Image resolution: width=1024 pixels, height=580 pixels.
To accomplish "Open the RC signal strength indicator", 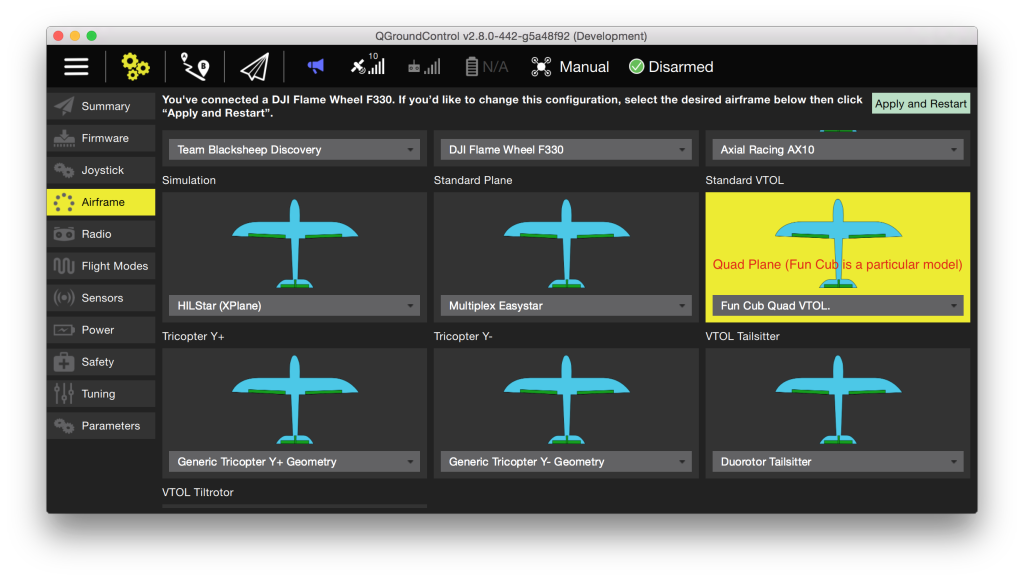I will click(x=424, y=66).
